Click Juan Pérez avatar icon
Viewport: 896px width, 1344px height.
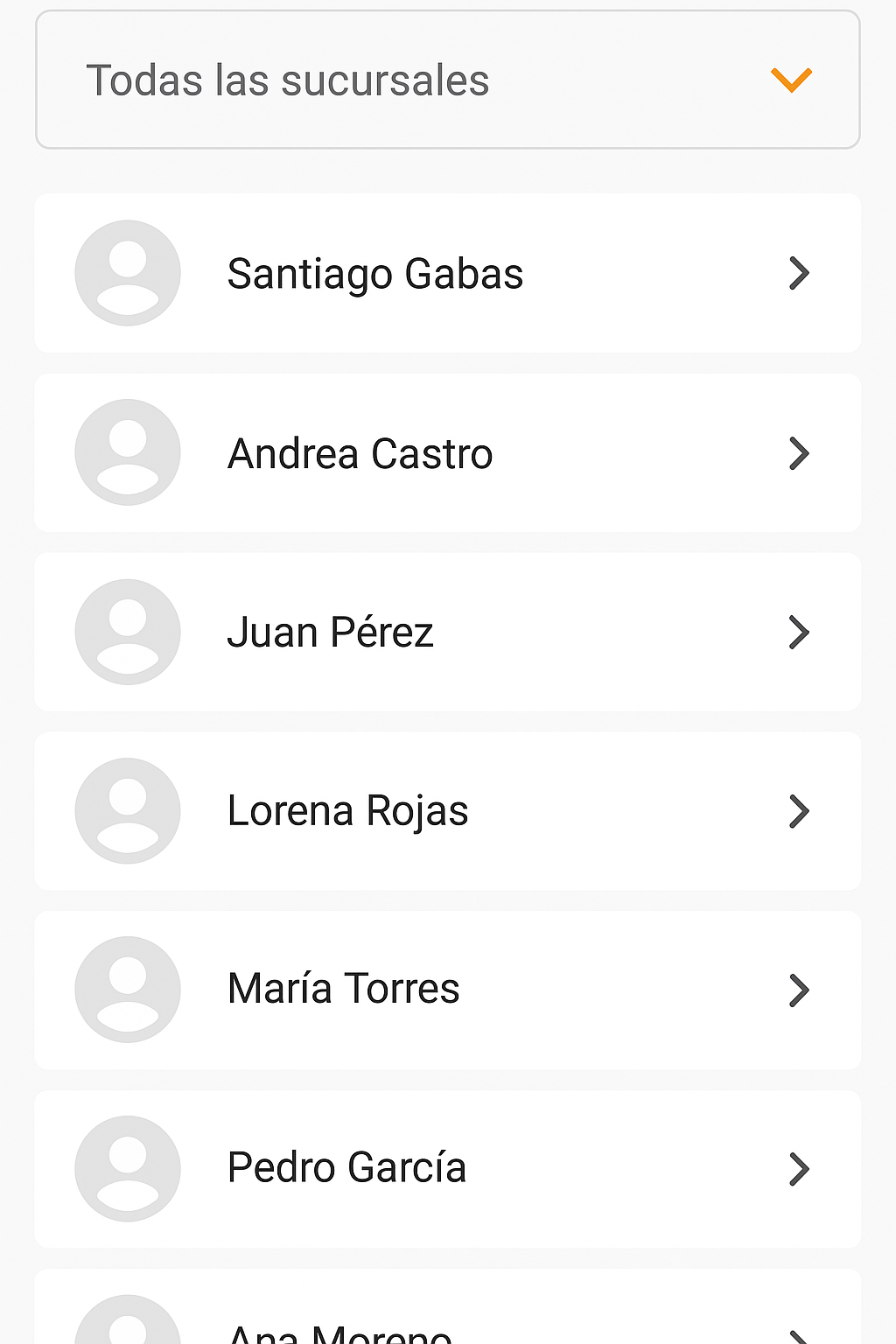(x=128, y=632)
